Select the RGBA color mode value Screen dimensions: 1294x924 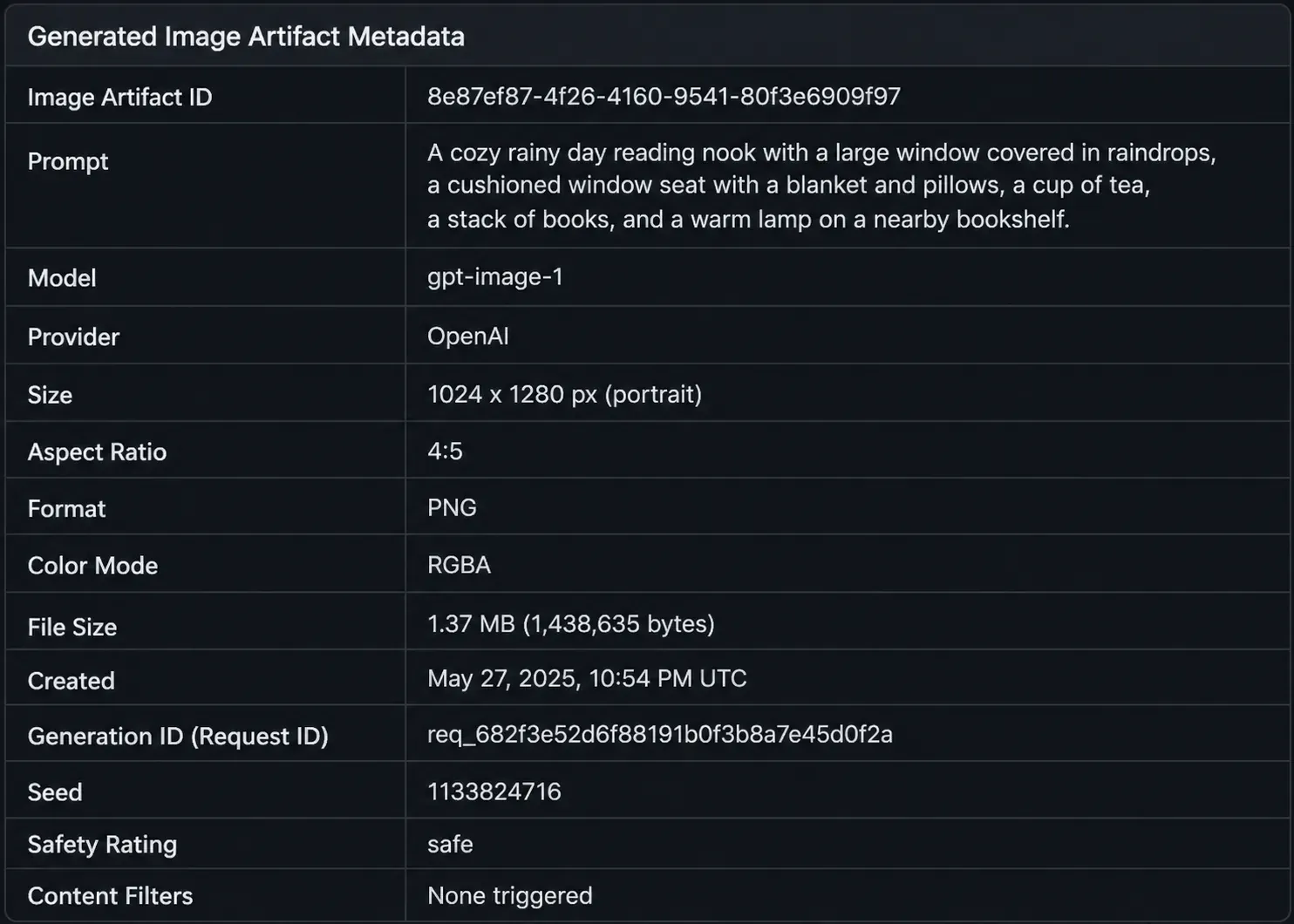tap(459, 565)
